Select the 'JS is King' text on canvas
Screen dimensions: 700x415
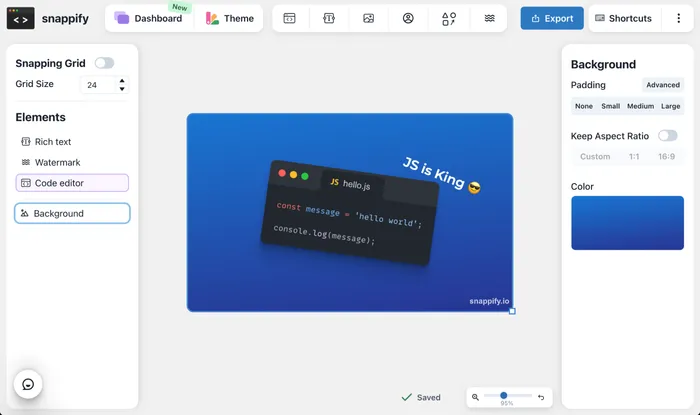pos(433,173)
